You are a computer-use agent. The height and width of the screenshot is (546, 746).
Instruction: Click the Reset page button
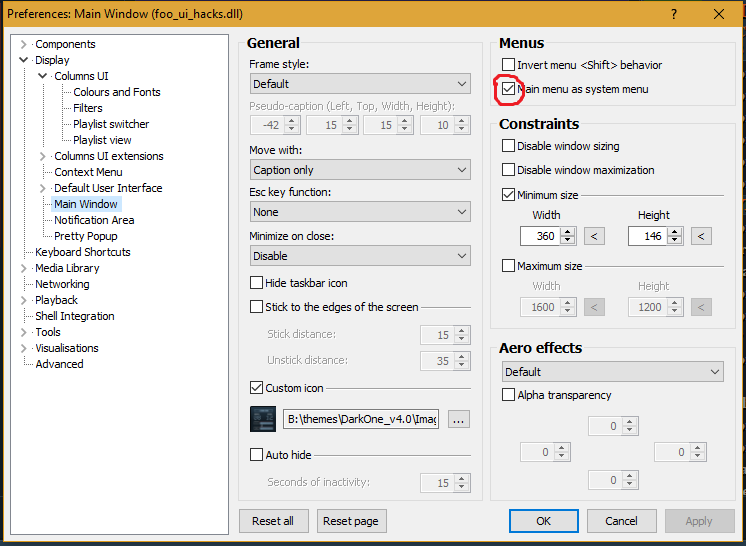[351, 521]
